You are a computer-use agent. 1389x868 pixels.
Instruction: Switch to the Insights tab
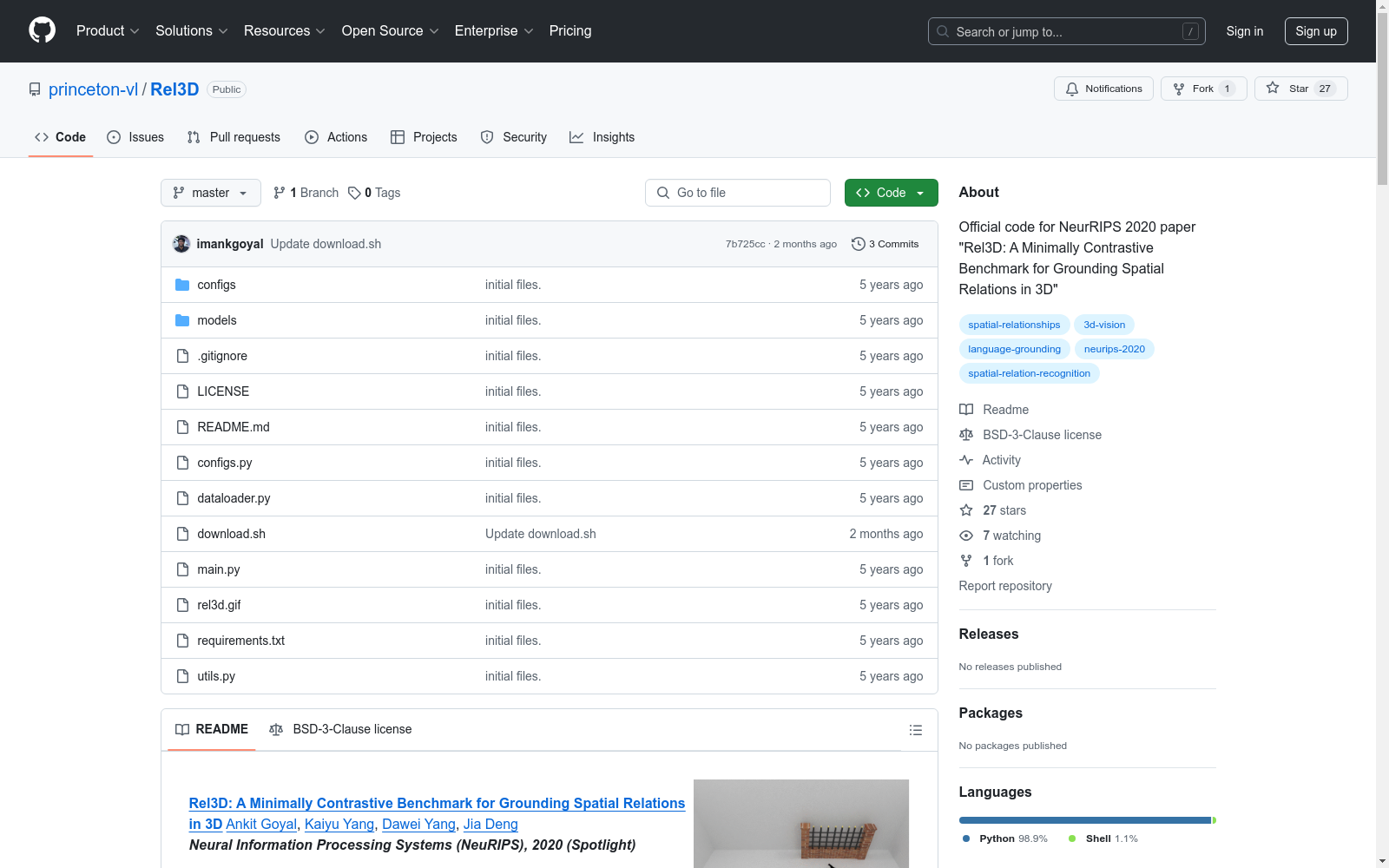[x=602, y=137]
